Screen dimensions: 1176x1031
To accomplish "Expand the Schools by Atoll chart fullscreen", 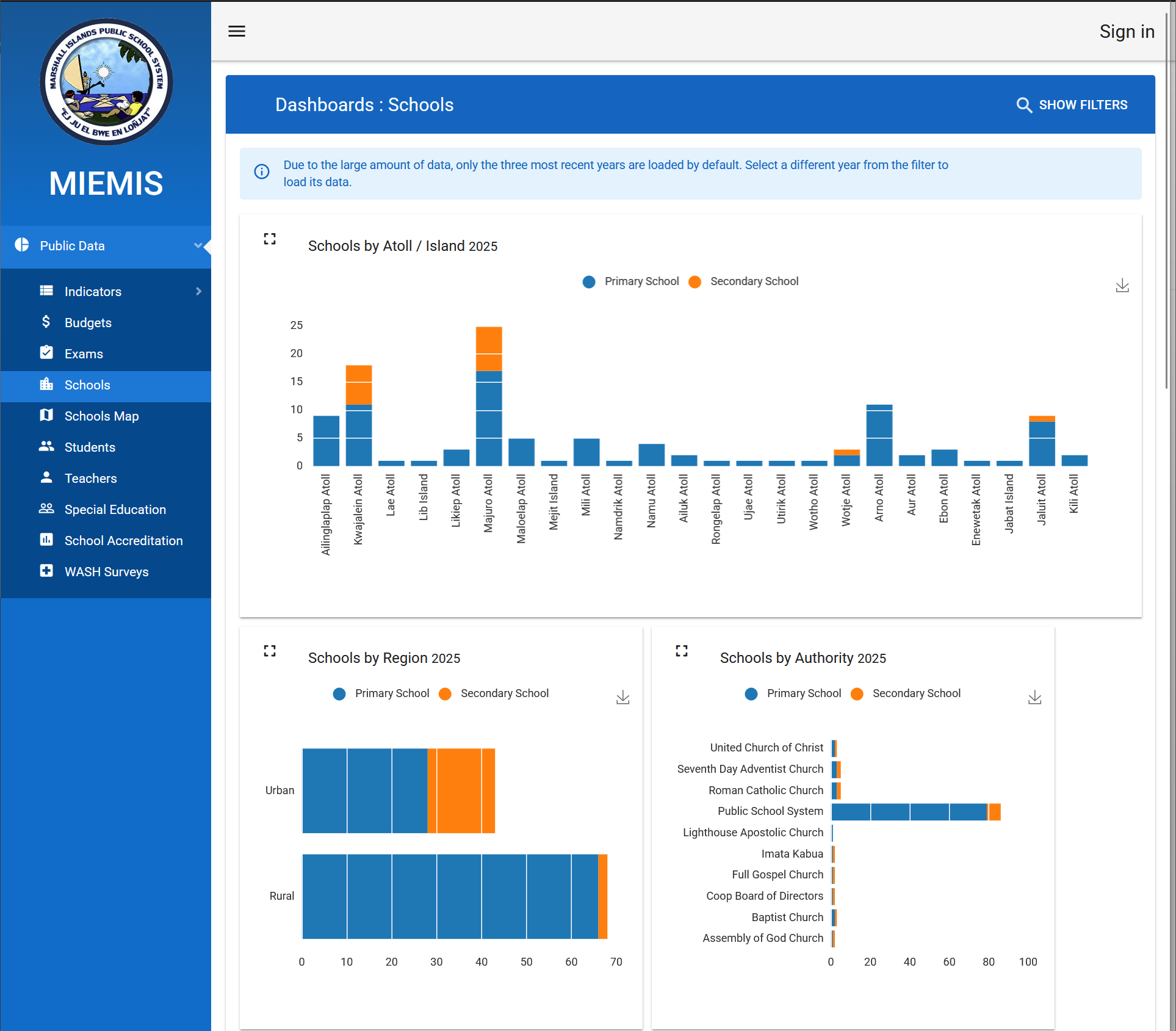I will pos(270,239).
